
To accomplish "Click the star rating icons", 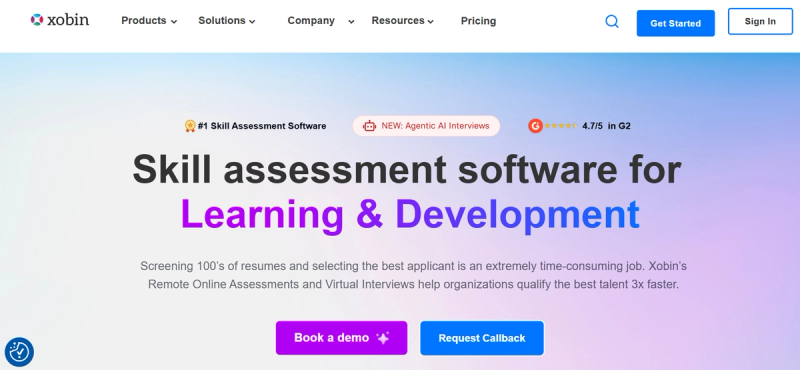I will coord(561,126).
